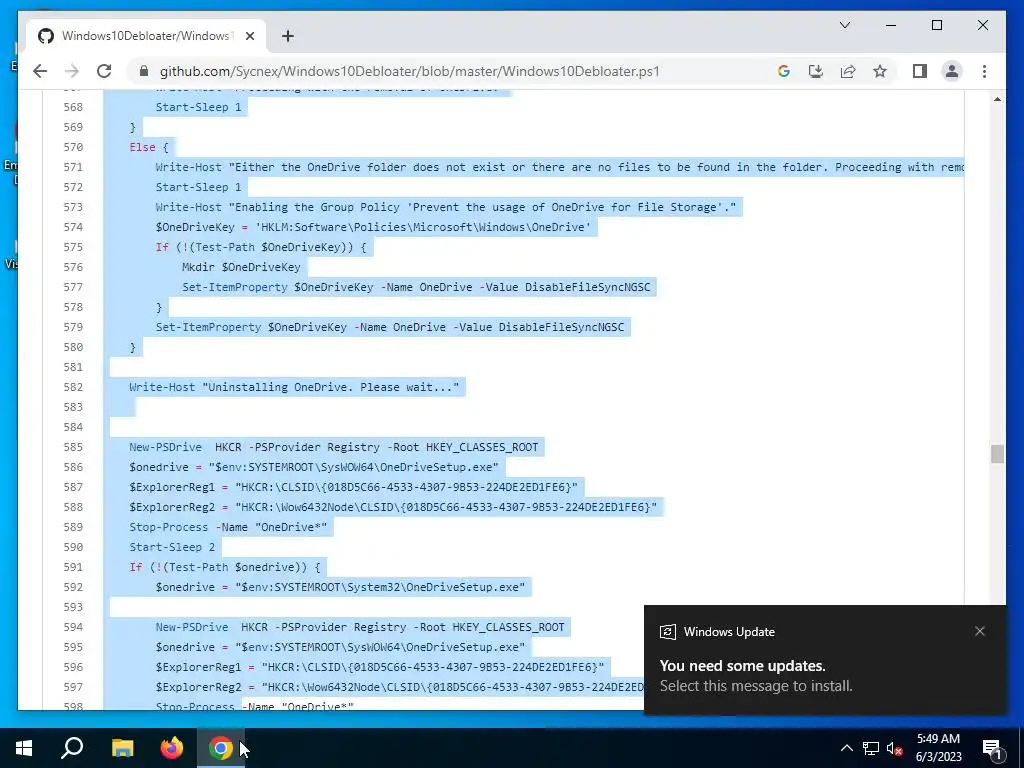Expand the tab search chevron

click(x=844, y=25)
